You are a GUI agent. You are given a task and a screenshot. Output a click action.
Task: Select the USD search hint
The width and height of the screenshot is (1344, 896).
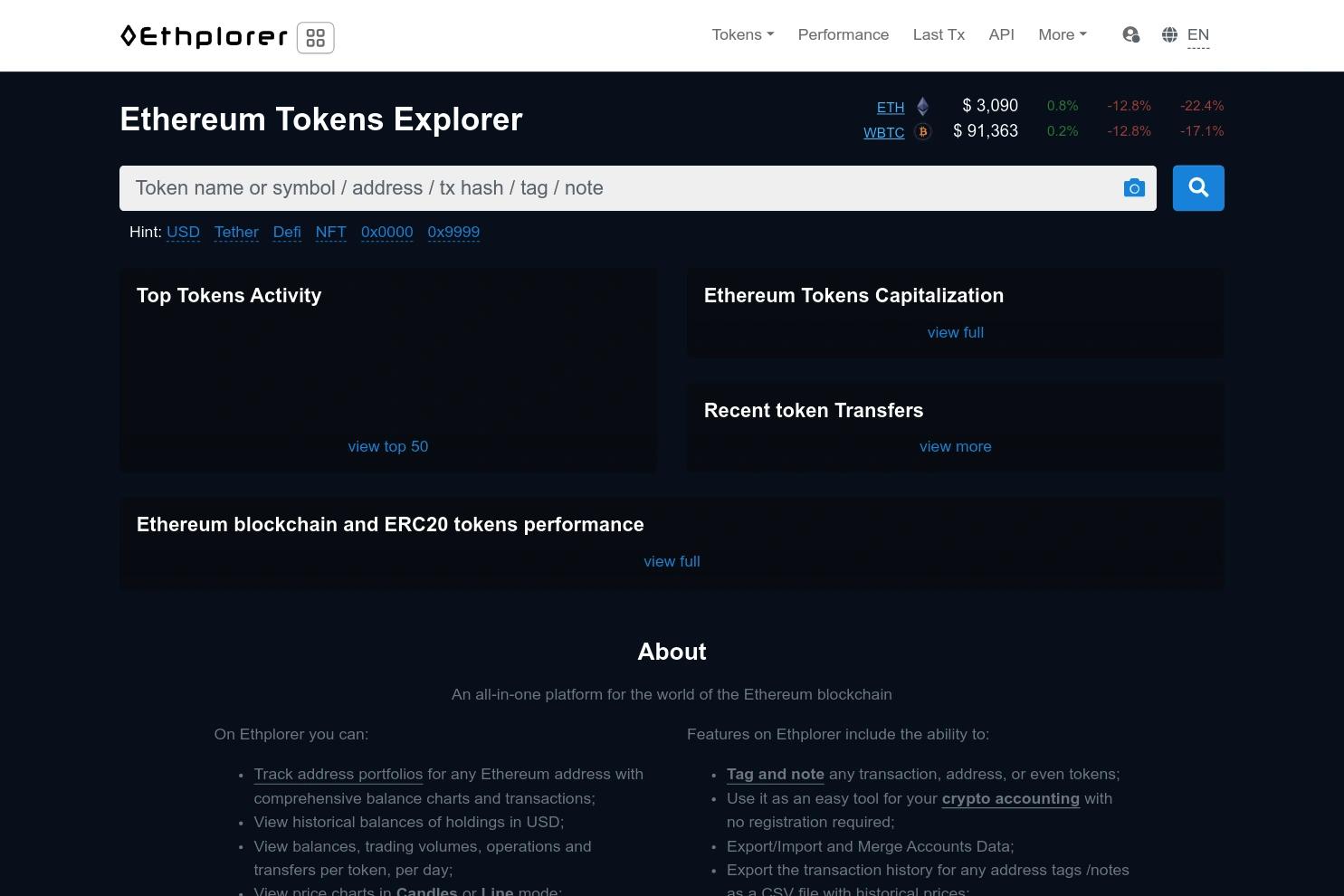click(x=183, y=233)
